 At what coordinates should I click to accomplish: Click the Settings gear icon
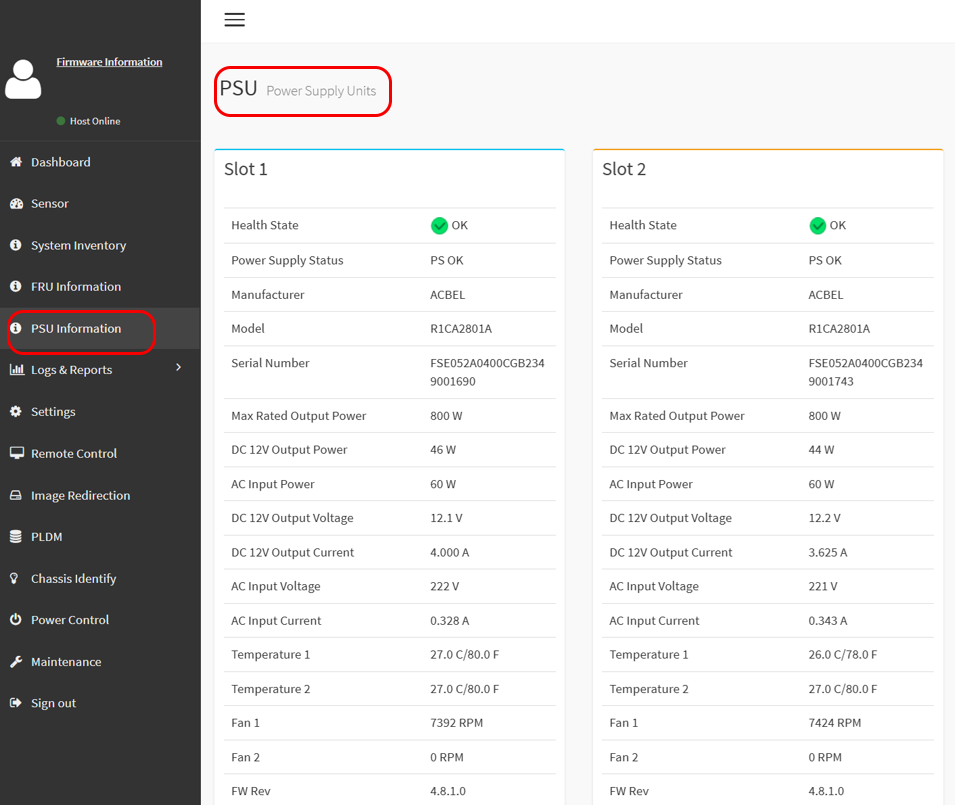point(16,411)
